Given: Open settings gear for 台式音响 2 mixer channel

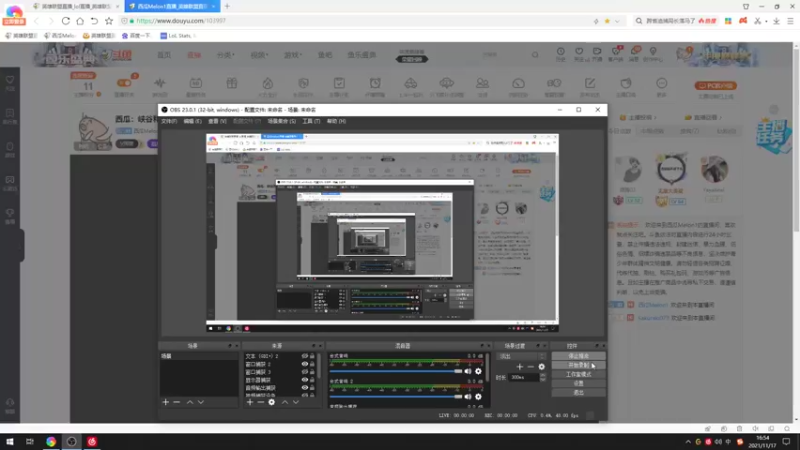Looking at the screenshot, I should [478, 396].
